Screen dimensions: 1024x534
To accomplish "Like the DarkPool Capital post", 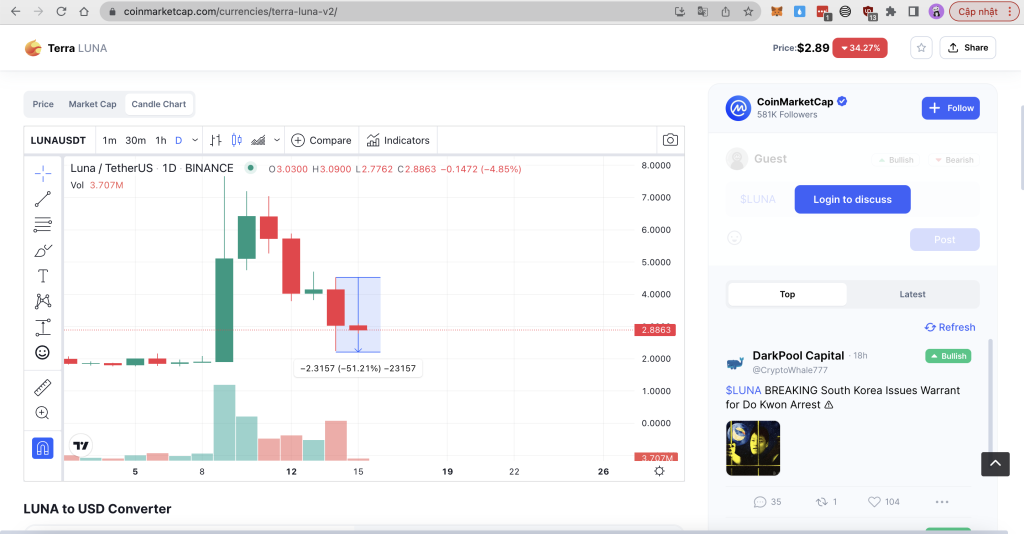I will coord(884,501).
